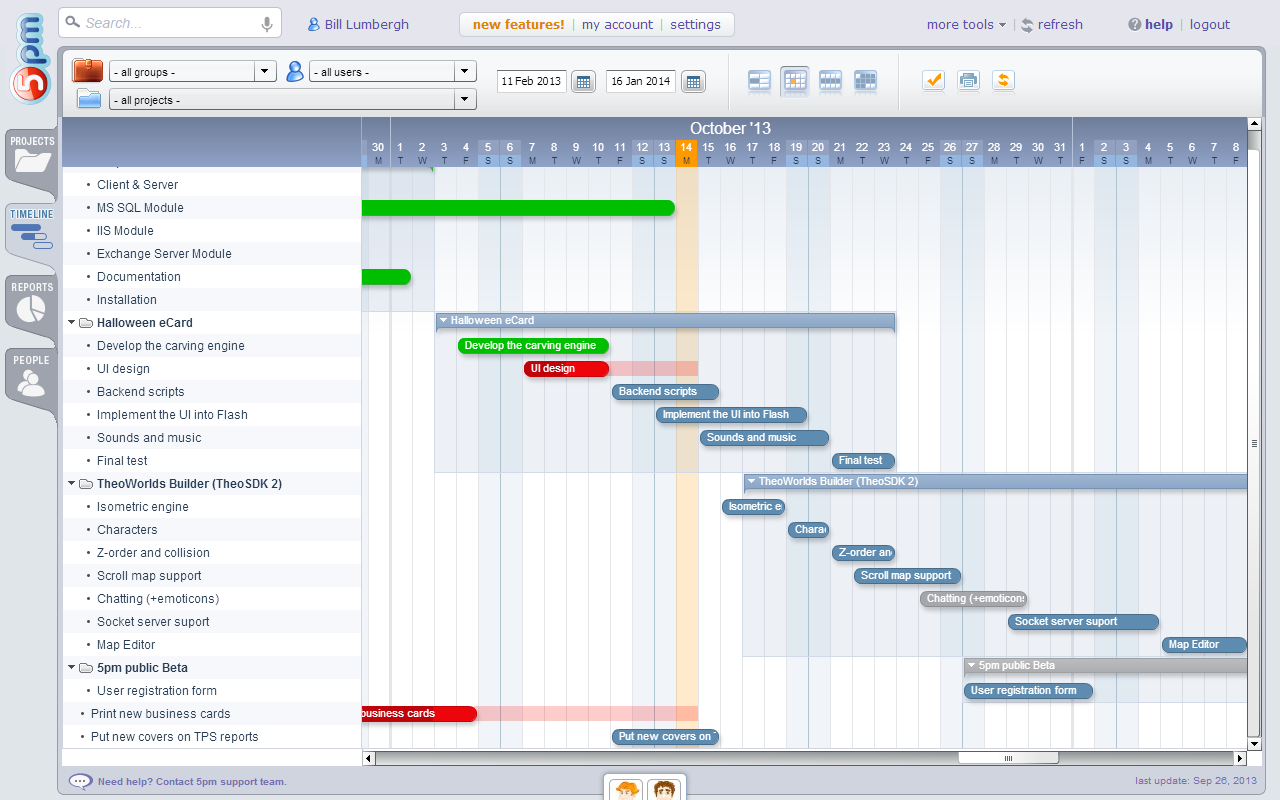1280x800 pixels.
Task: Select the MS SQL Module task row
Action: (x=212, y=208)
